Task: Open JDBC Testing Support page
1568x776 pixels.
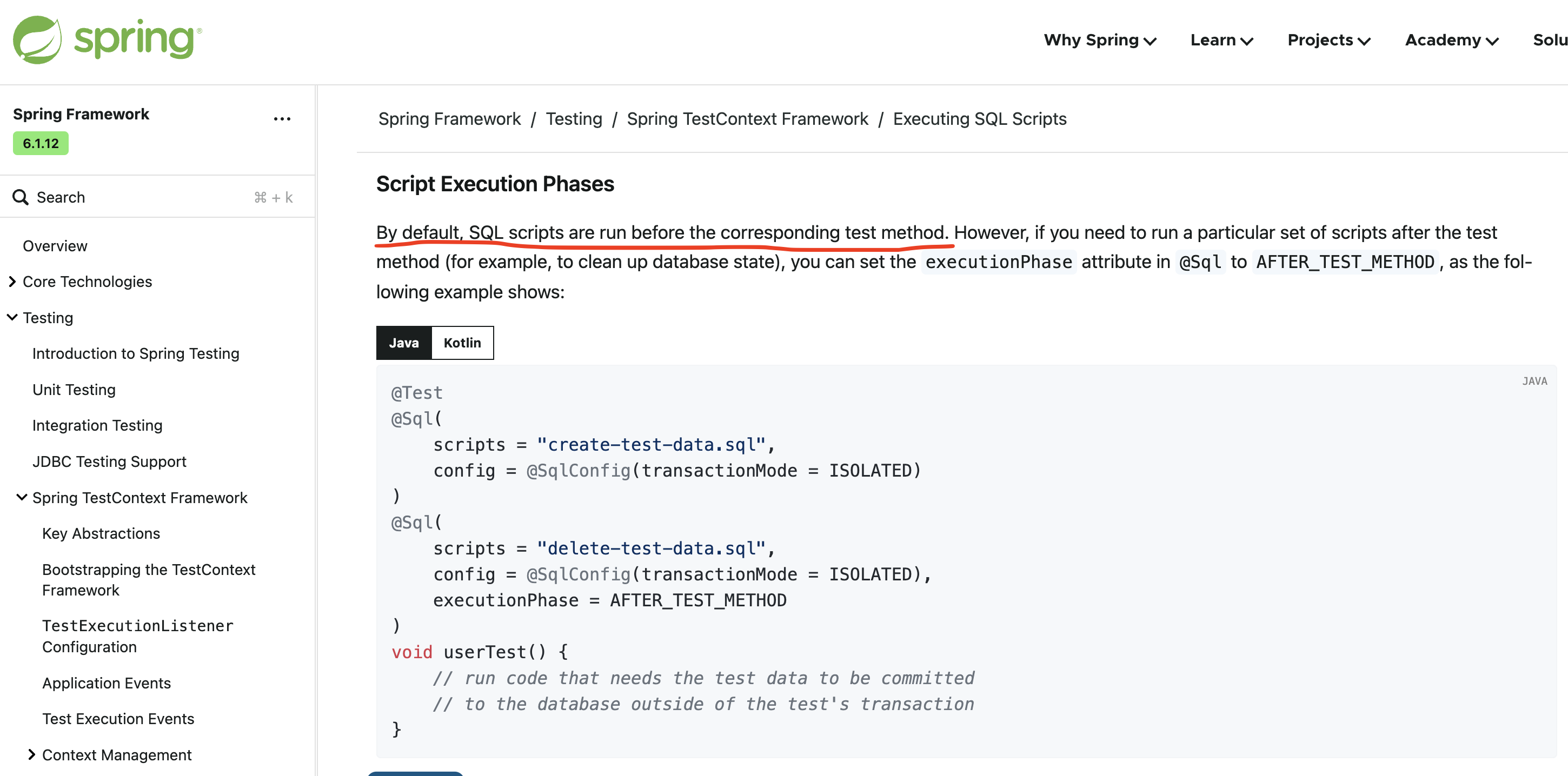Action: click(110, 461)
